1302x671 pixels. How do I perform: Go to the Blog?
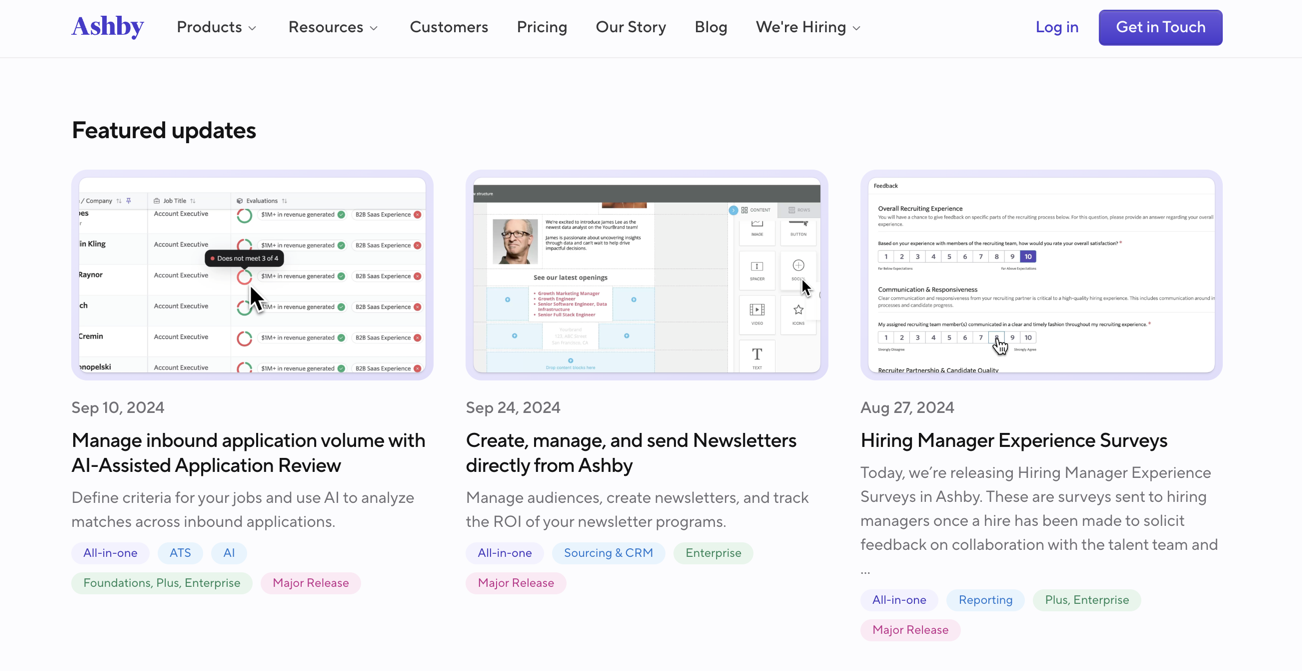click(x=711, y=27)
